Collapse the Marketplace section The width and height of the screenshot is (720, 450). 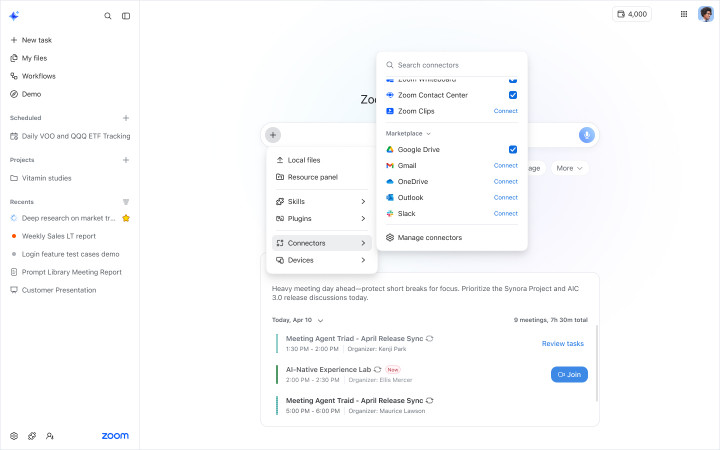point(408,134)
